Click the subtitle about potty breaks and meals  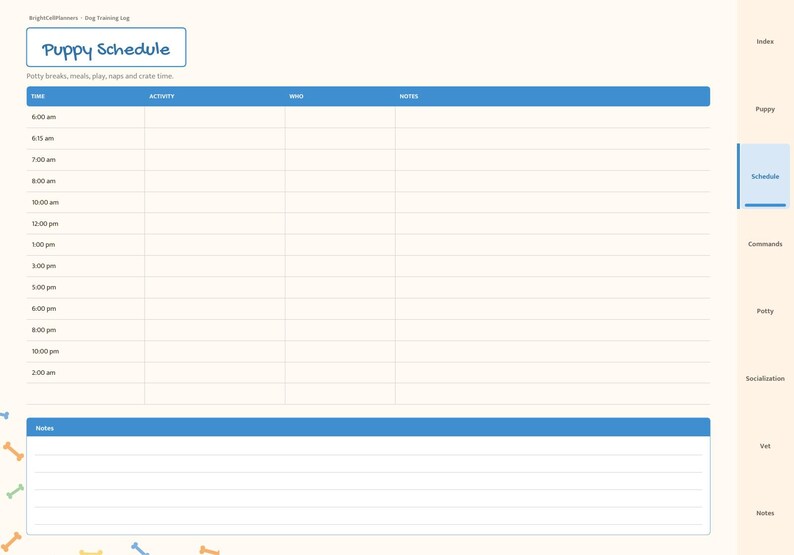[x=100, y=76]
